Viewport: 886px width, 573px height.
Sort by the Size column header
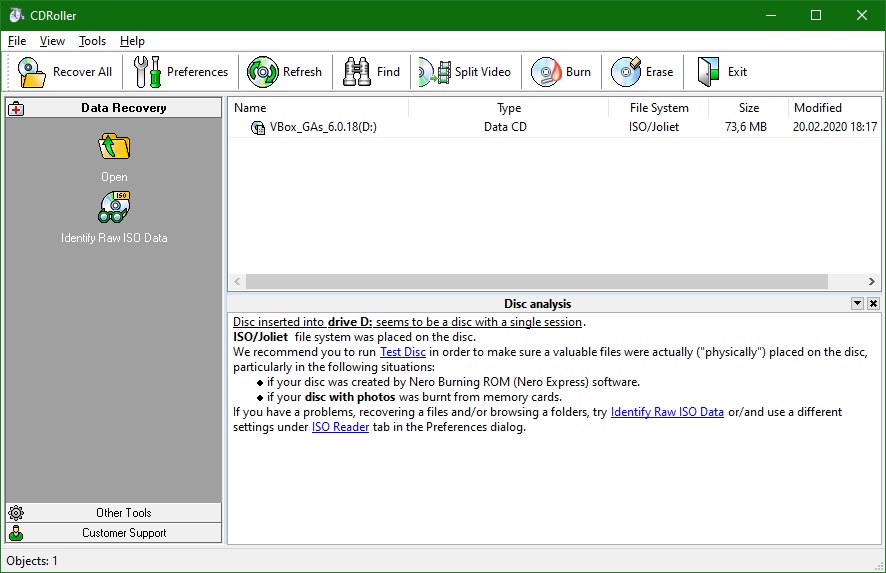point(748,107)
